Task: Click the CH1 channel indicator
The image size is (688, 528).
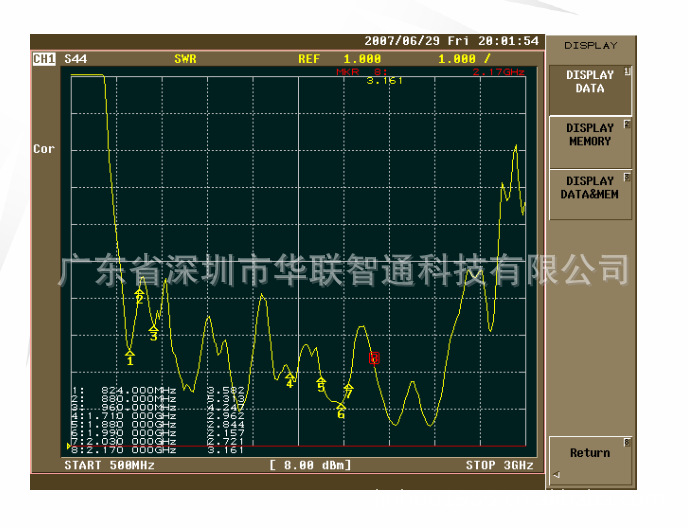Action: point(45,59)
